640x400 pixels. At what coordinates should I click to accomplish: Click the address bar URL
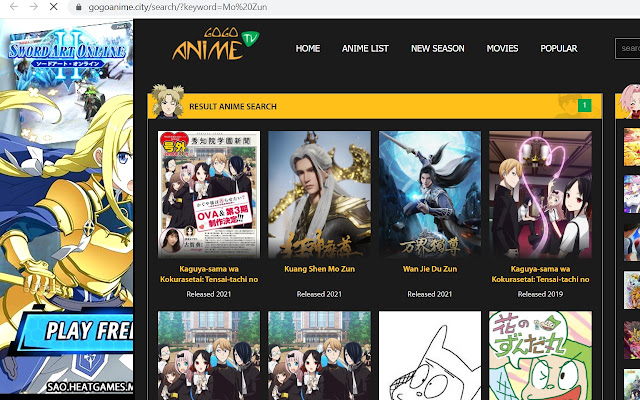pos(178,7)
